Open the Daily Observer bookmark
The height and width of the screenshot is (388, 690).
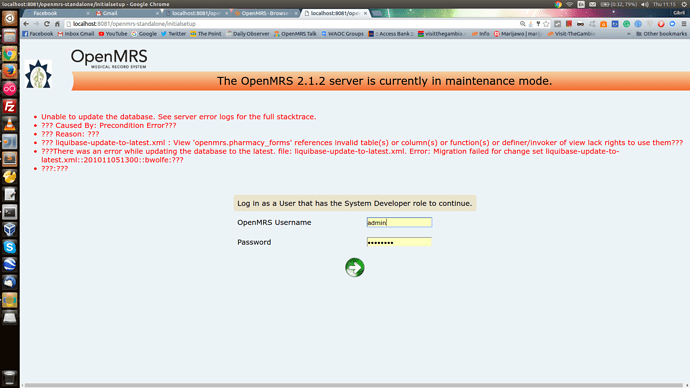pos(248,33)
